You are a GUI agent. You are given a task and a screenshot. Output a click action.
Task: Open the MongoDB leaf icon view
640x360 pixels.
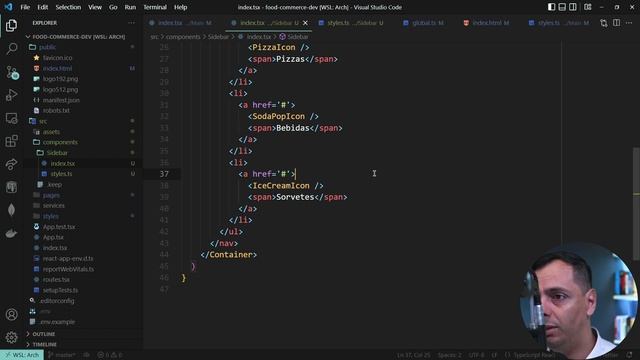11,210
